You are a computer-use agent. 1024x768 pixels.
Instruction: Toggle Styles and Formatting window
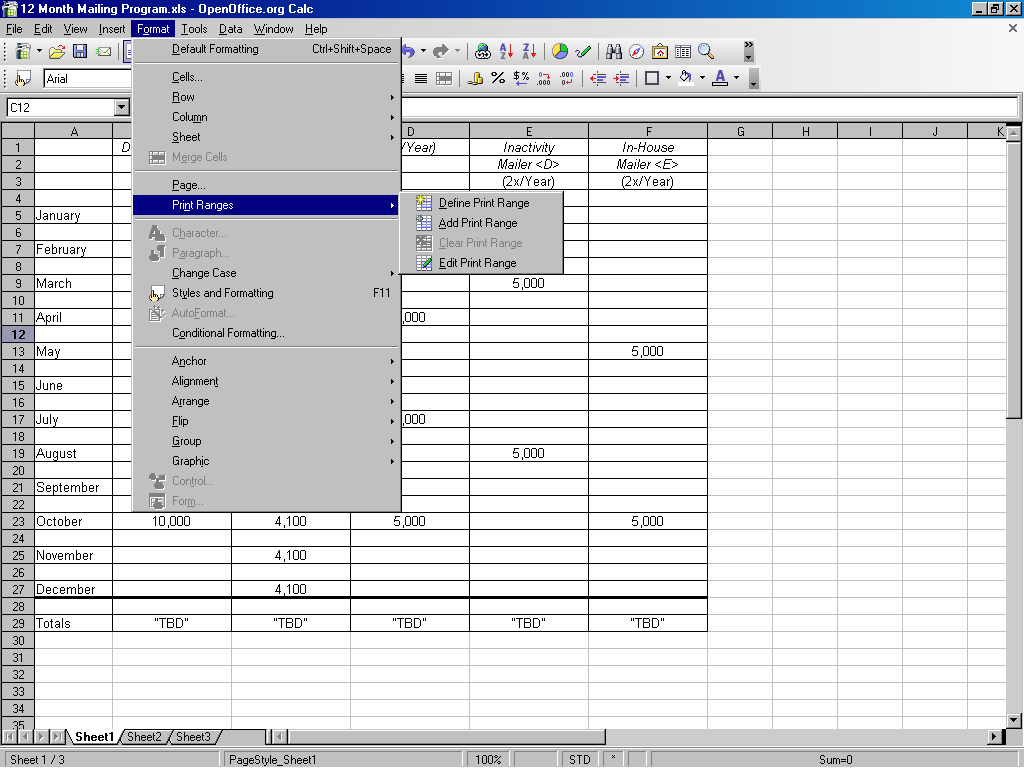pyautogui.click(x=222, y=293)
